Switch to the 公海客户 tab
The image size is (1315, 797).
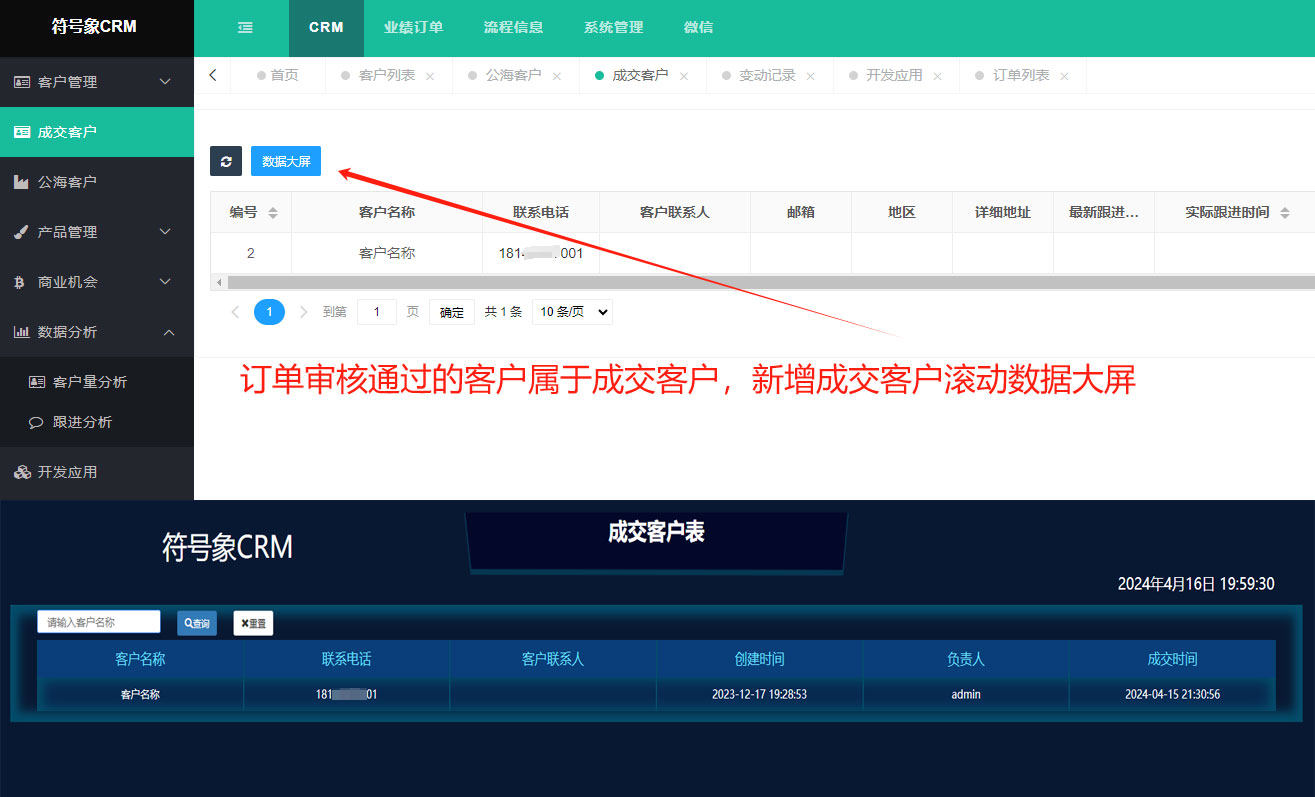pyautogui.click(x=513, y=76)
